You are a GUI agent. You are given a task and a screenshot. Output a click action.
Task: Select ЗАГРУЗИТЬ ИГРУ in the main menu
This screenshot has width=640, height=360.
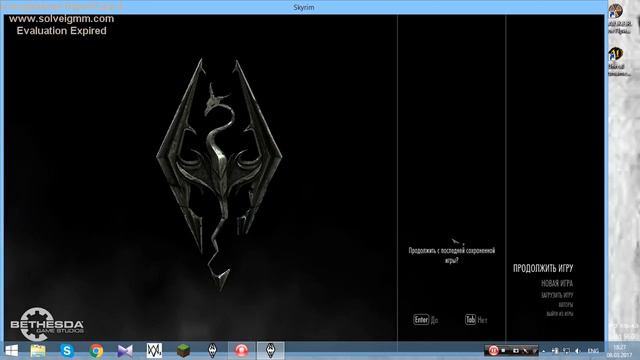tap(557, 295)
